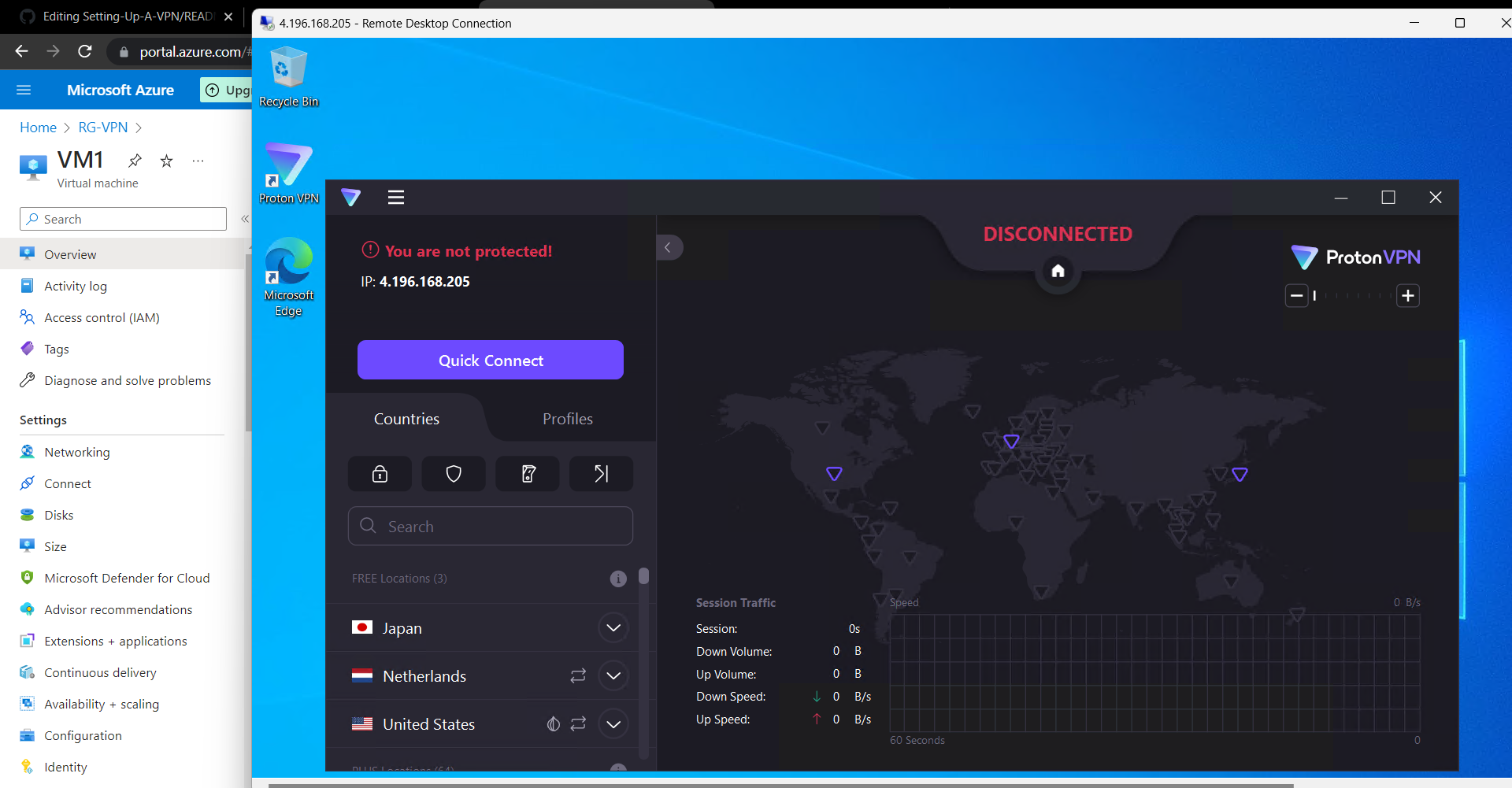The width and height of the screenshot is (1512, 788).
Task: Mark VM1 as favorite star
Action: coord(166,161)
